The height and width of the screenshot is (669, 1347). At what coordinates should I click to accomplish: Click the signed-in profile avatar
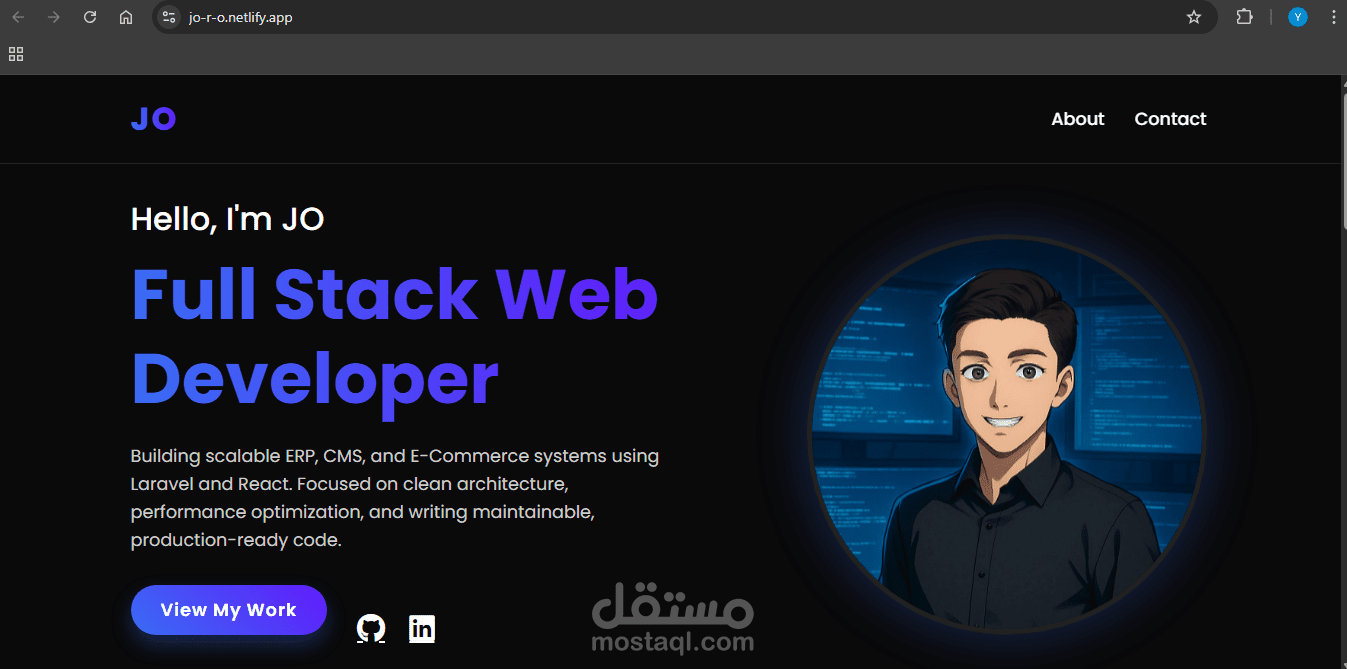point(1297,17)
